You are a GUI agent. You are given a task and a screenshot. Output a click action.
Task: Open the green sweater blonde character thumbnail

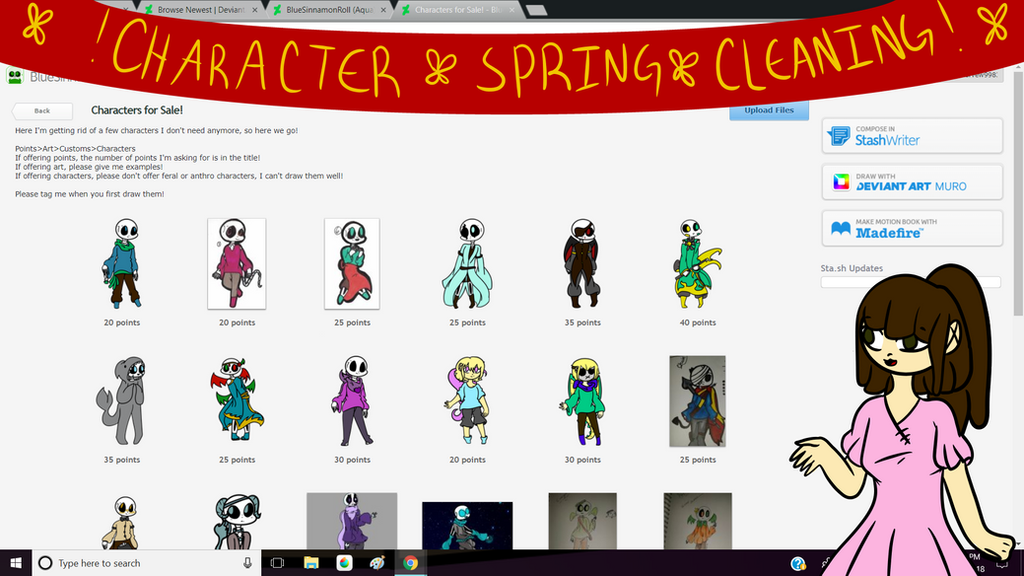pos(583,401)
